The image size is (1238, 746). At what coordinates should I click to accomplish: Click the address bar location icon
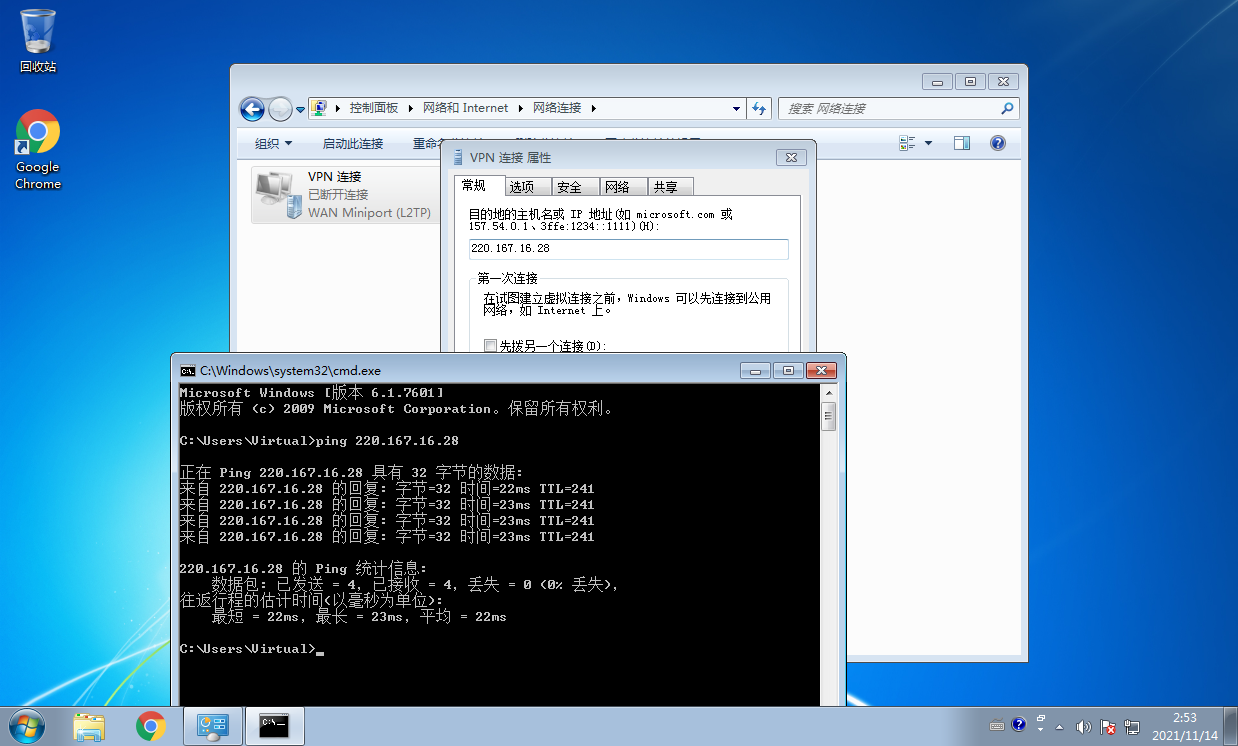tap(319, 108)
